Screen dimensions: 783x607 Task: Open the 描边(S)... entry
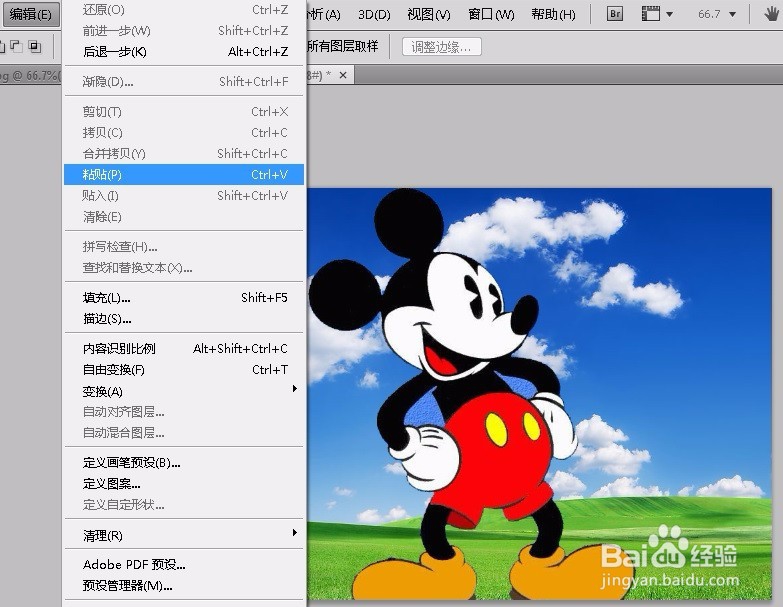click(184, 319)
